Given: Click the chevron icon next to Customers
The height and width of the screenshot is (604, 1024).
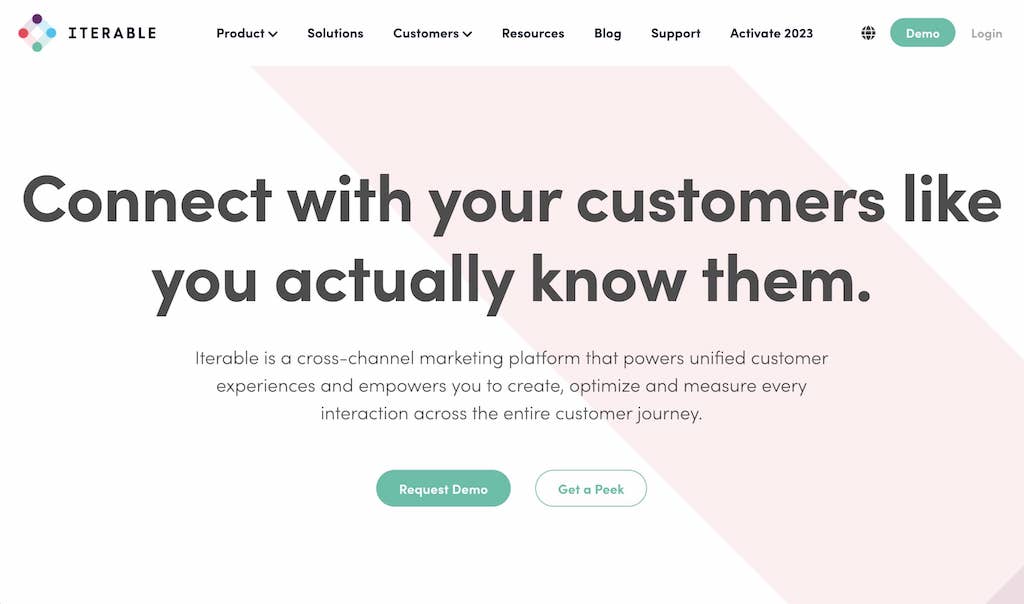Looking at the screenshot, I should pos(465,33).
